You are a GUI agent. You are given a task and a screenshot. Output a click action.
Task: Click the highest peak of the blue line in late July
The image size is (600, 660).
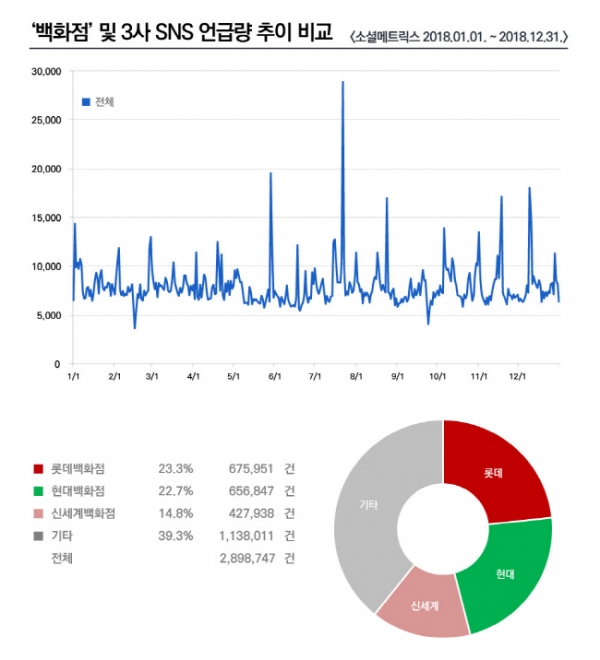coord(343,82)
